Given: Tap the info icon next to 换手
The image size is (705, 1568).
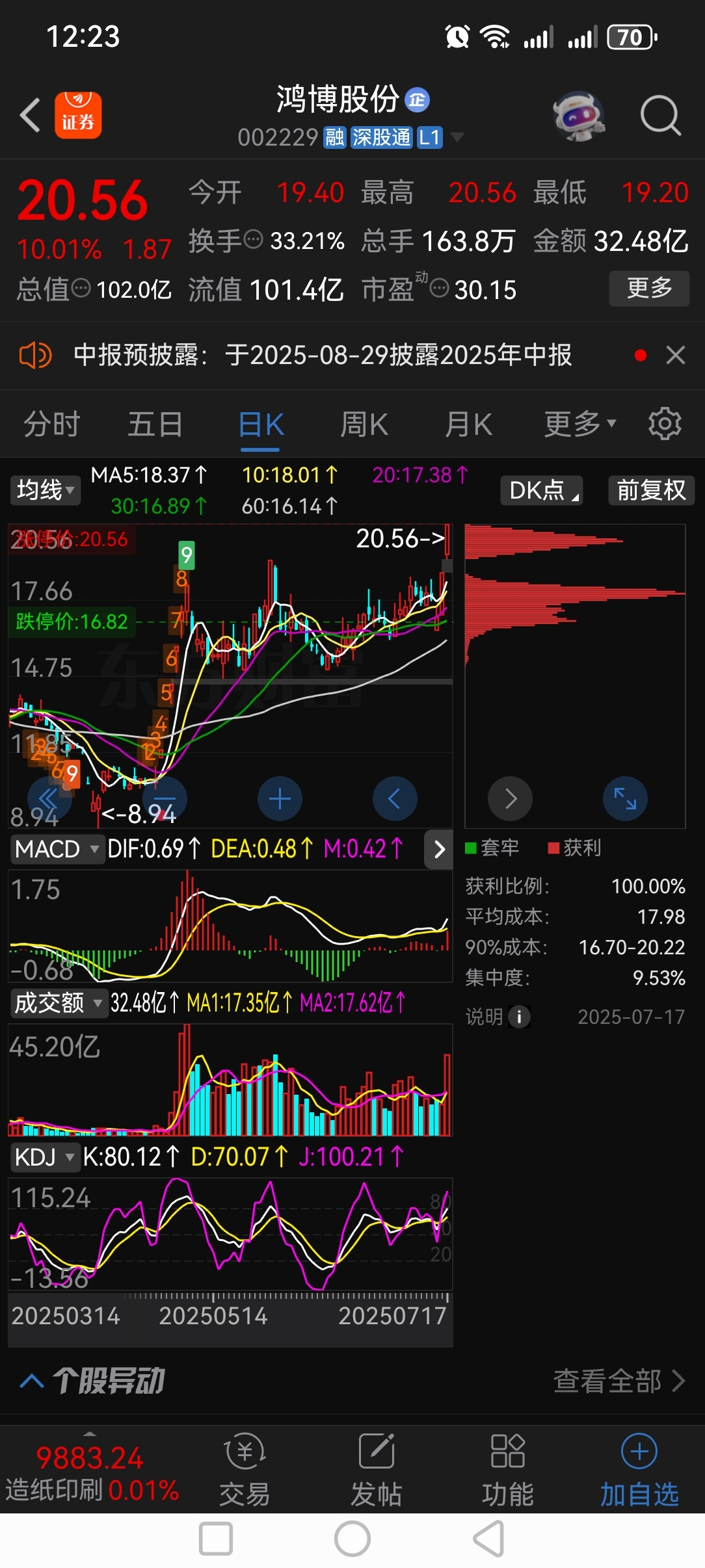Looking at the screenshot, I should point(253,239).
